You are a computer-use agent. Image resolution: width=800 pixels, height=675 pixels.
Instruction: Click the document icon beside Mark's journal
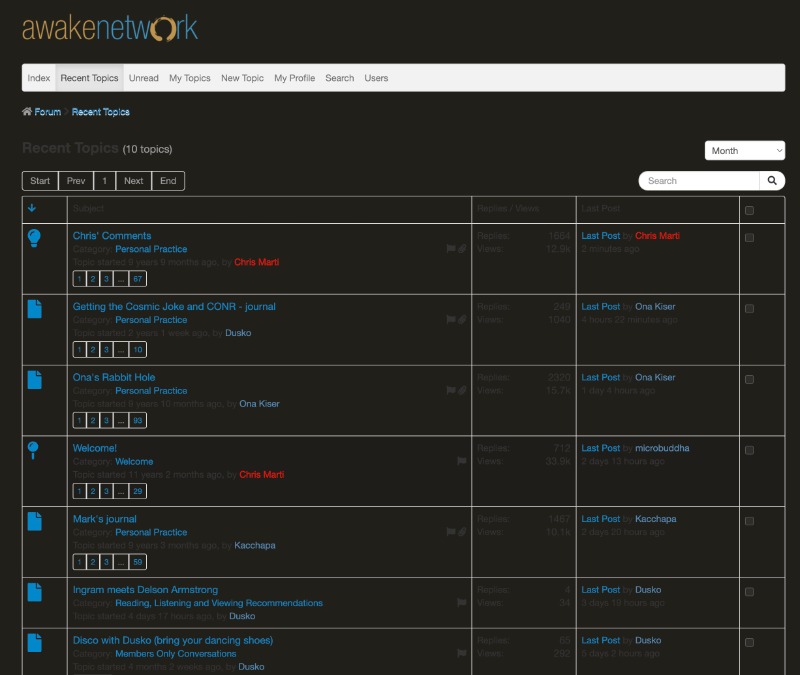(x=34, y=521)
